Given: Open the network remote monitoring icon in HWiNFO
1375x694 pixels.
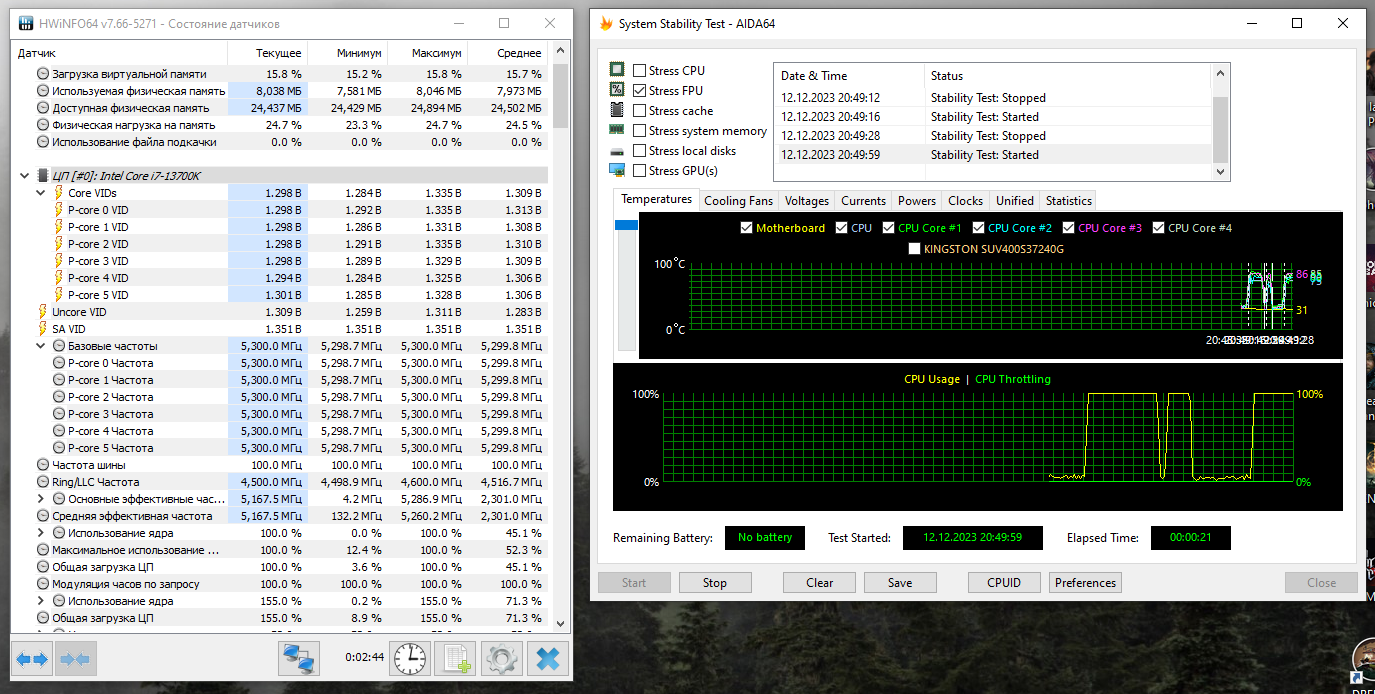Looking at the screenshot, I should pos(298,659).
